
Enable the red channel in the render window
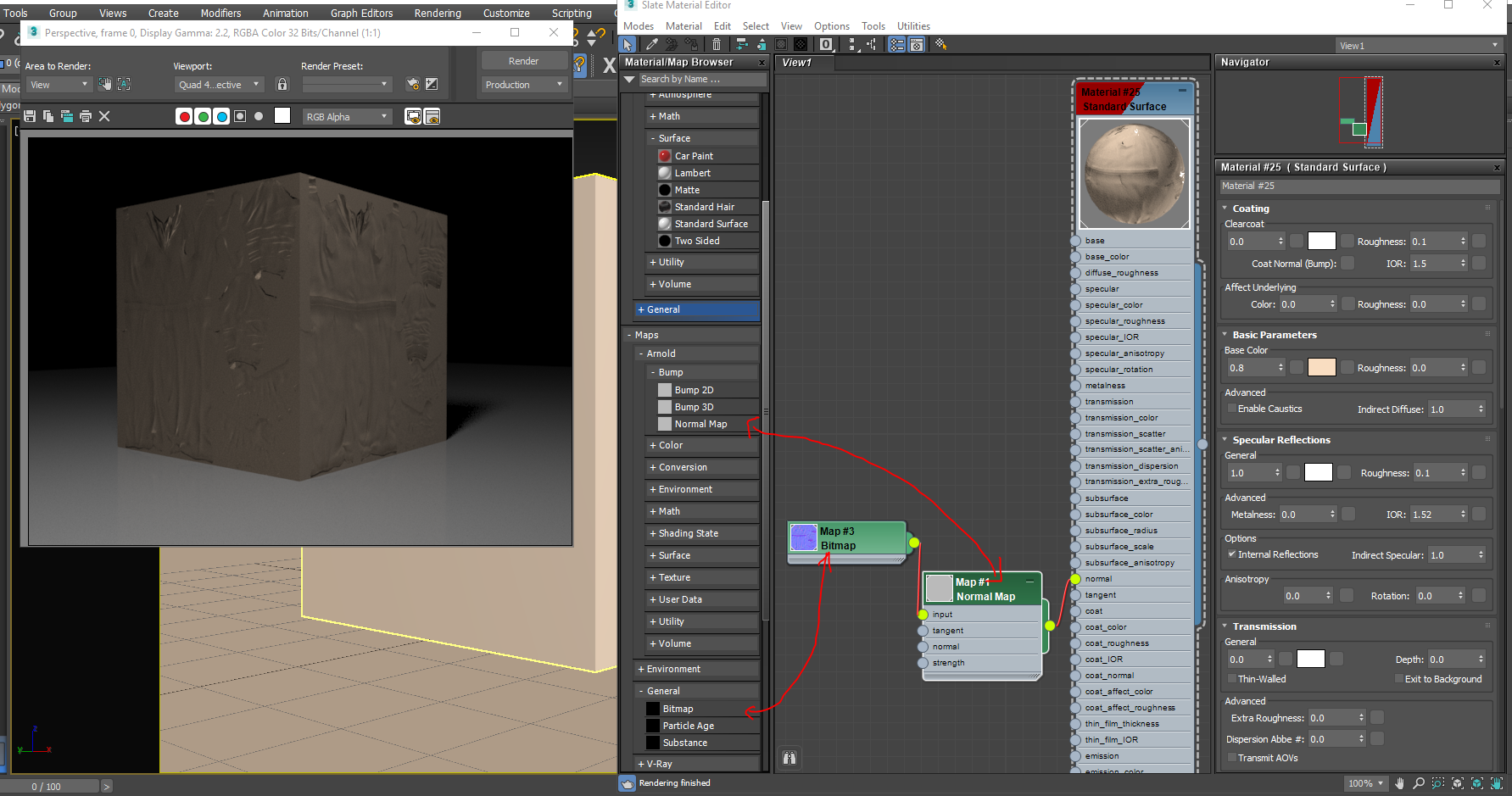185,116
